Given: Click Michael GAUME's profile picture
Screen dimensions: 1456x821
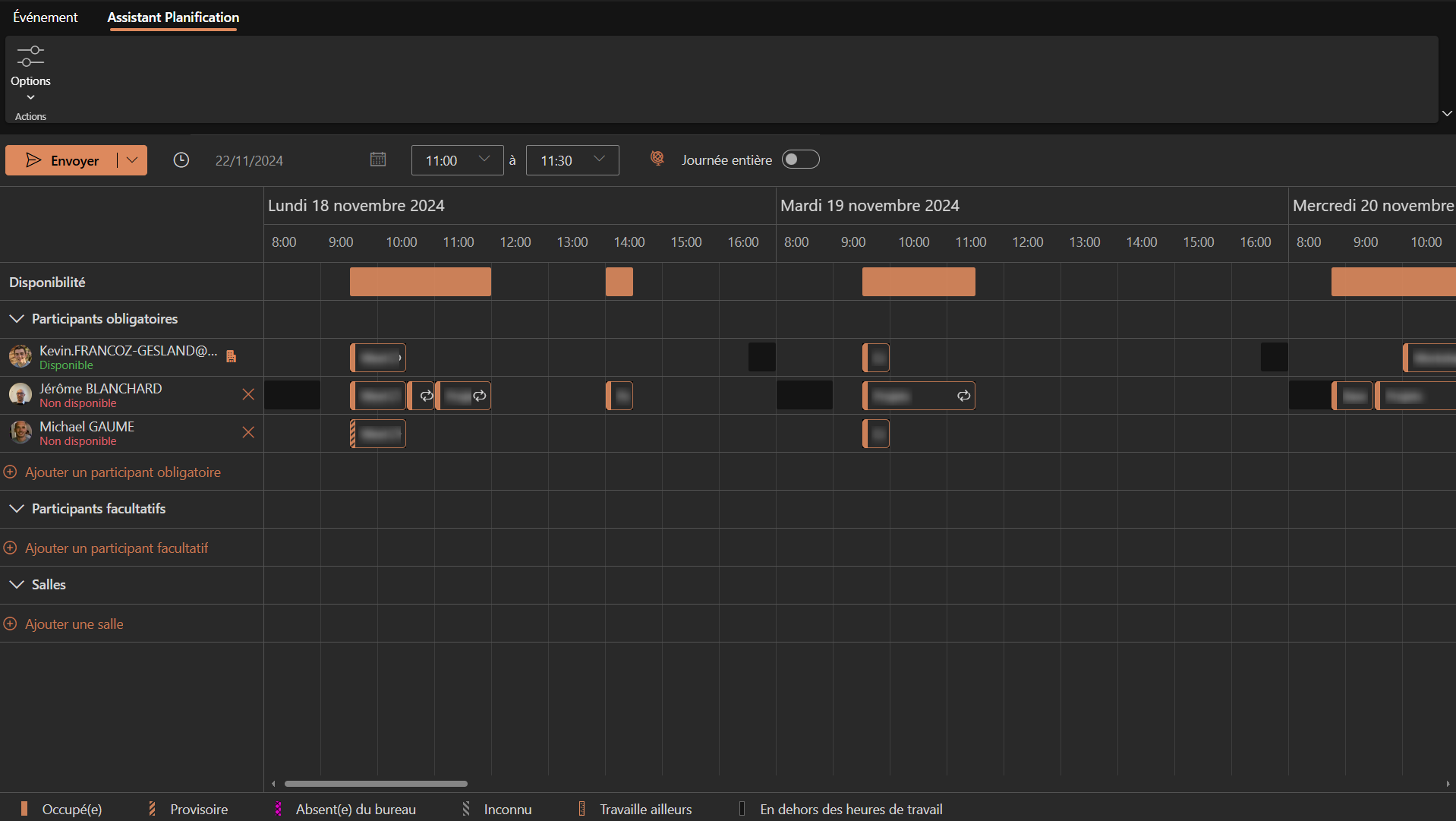Looking at the screenshot, I should (20, 432).
